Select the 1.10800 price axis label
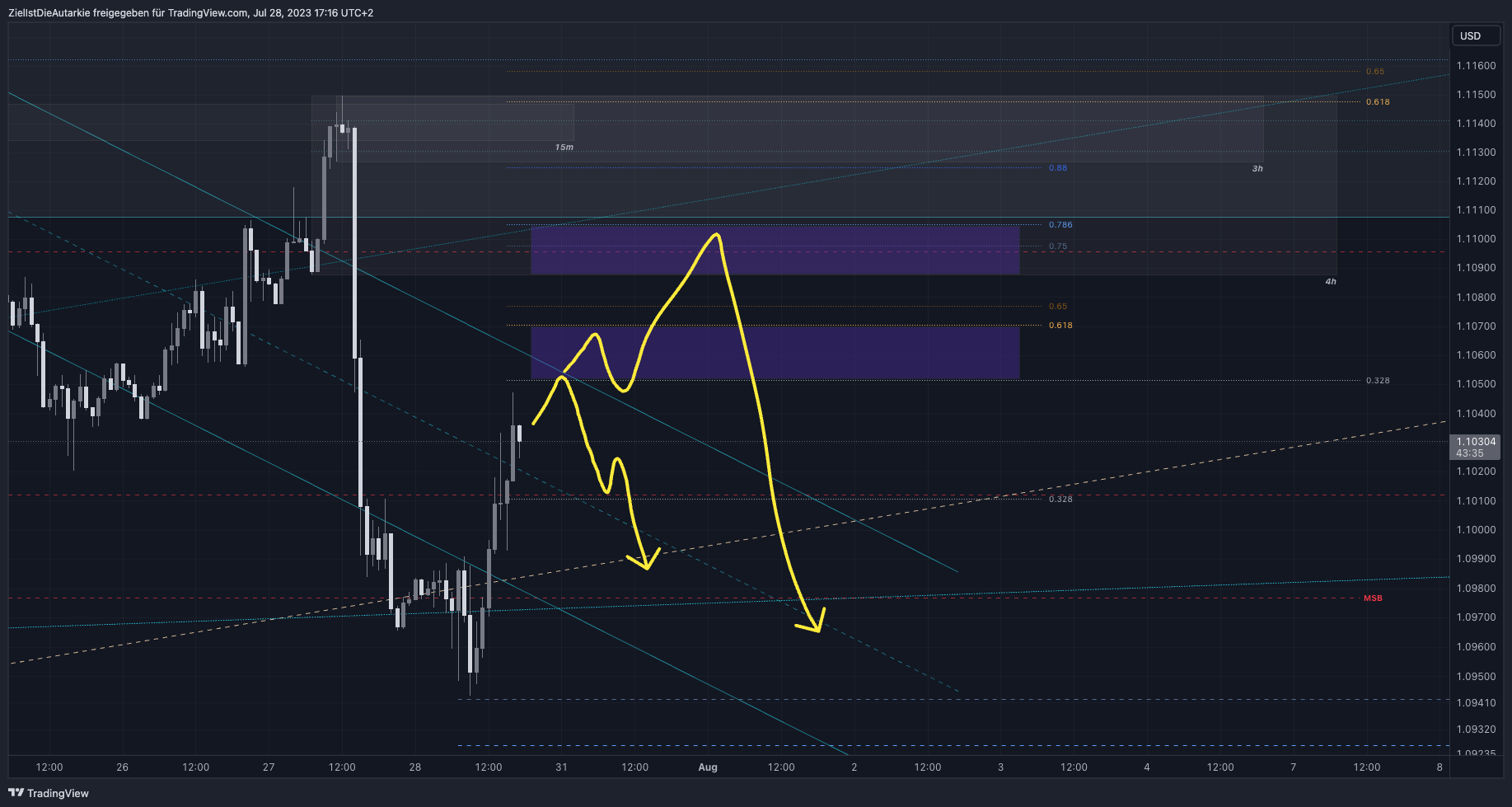Image resolution: width=1512 pixels, height=807 pixels. coord(1476,298)
